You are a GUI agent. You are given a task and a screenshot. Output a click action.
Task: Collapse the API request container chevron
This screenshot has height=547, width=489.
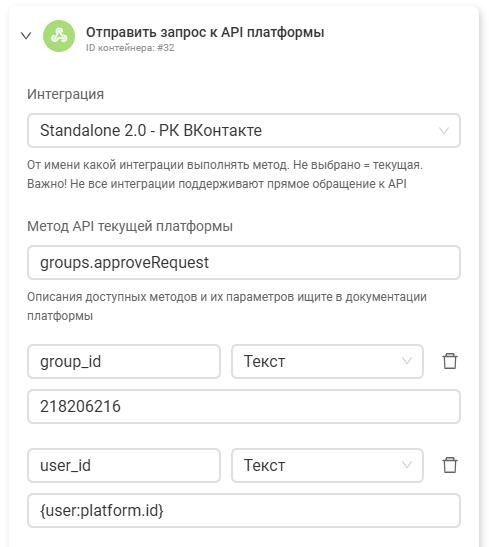pyautogui.click(x=26, y=36)
